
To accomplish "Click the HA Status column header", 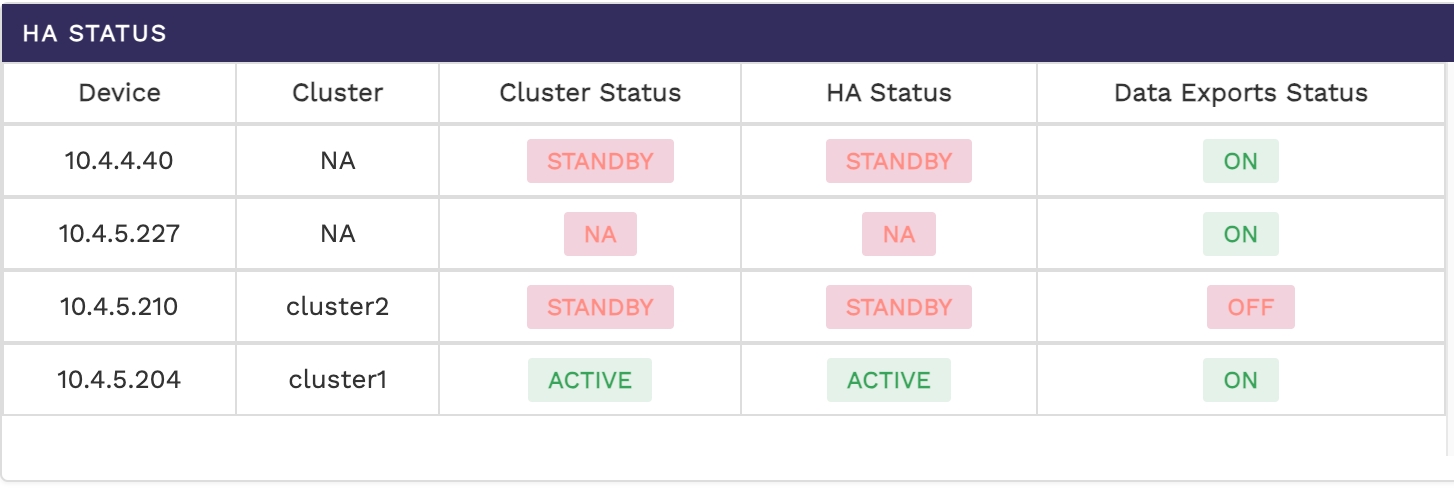I will click(x=888, y=93).
